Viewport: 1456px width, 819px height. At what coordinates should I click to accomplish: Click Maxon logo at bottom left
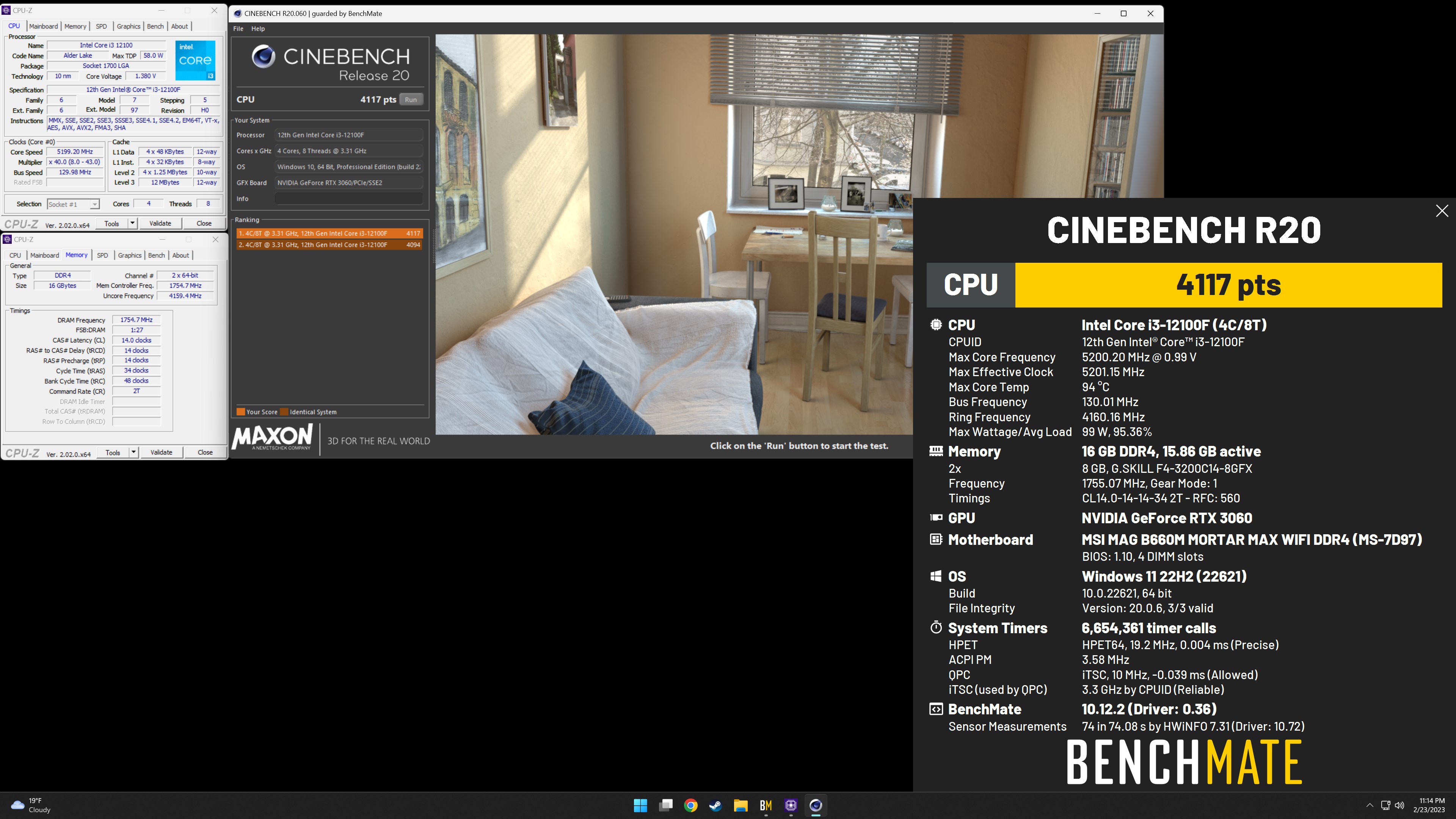pos(273,438)
